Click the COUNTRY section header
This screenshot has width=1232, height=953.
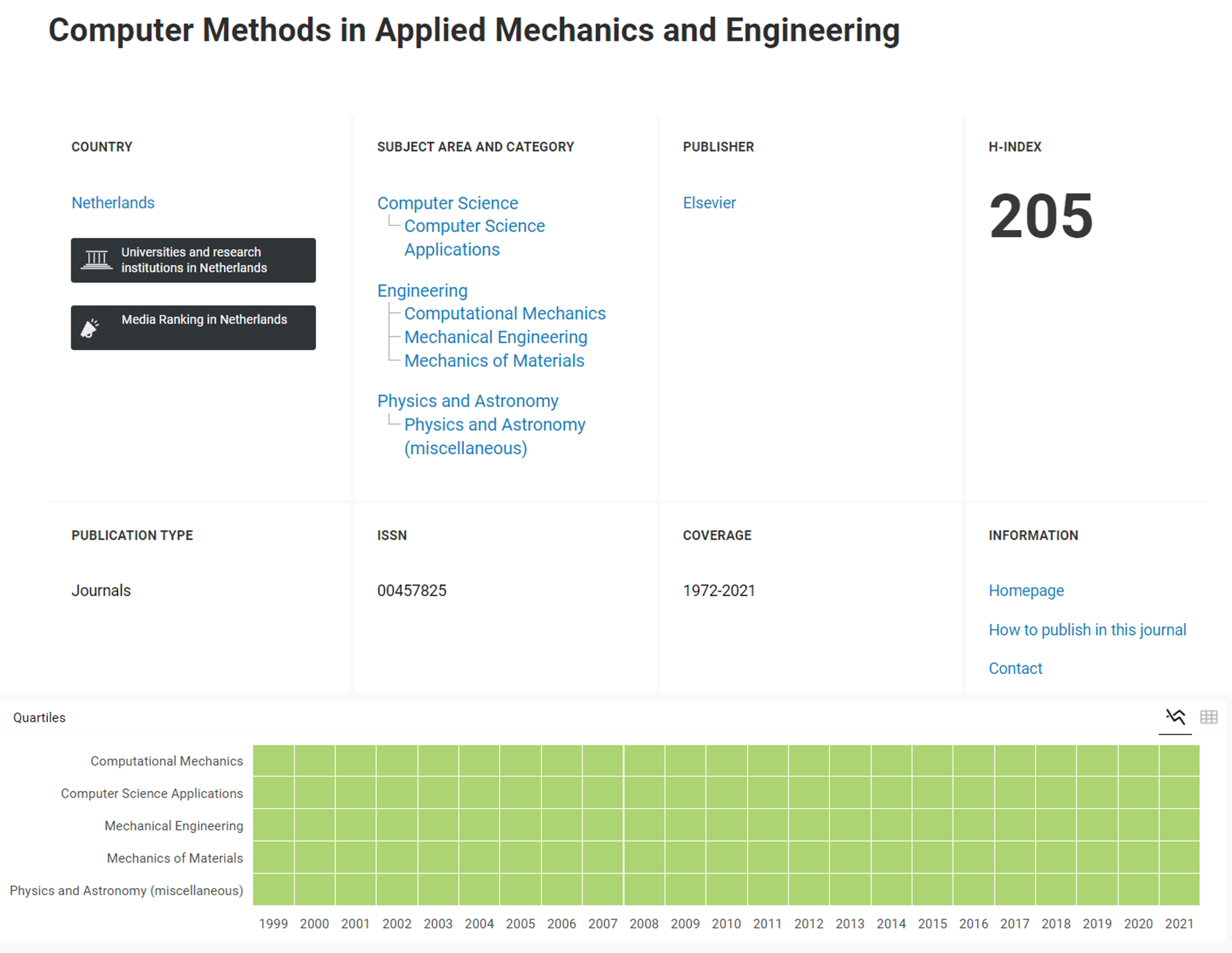102,147
